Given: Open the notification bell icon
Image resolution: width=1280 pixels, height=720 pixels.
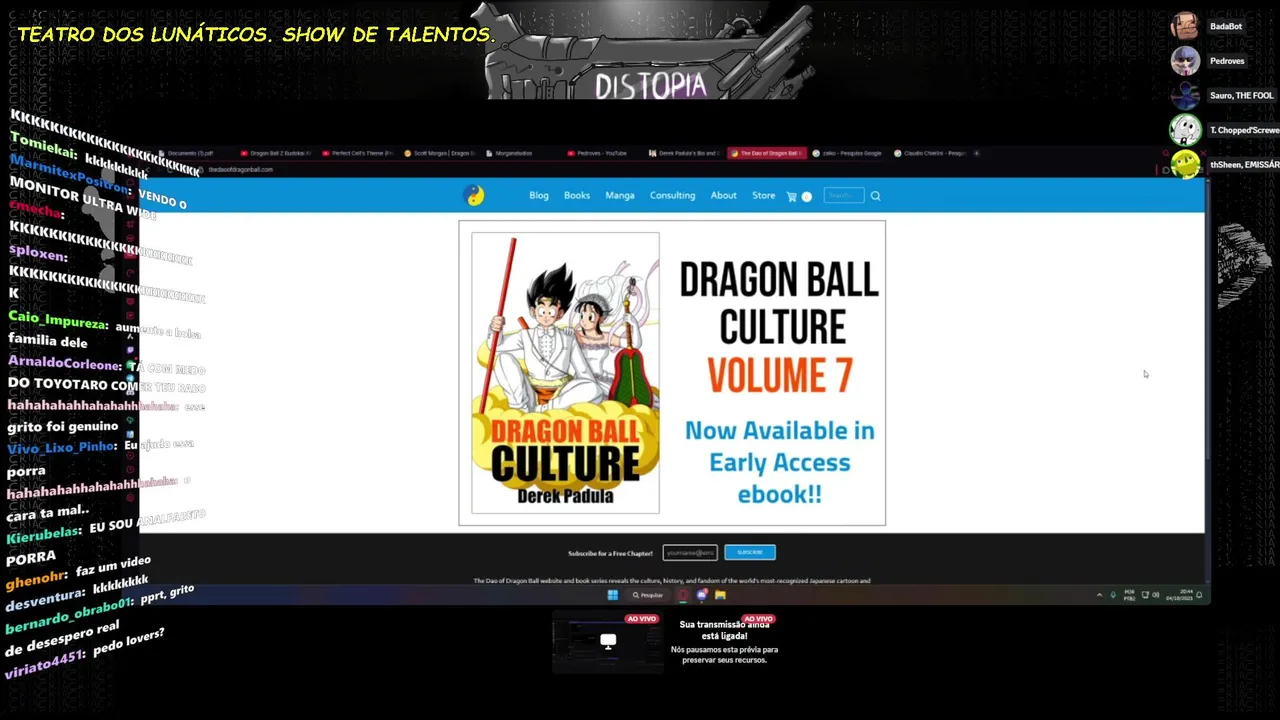Looking at the screenshot, I should (x=1199, y=595).
